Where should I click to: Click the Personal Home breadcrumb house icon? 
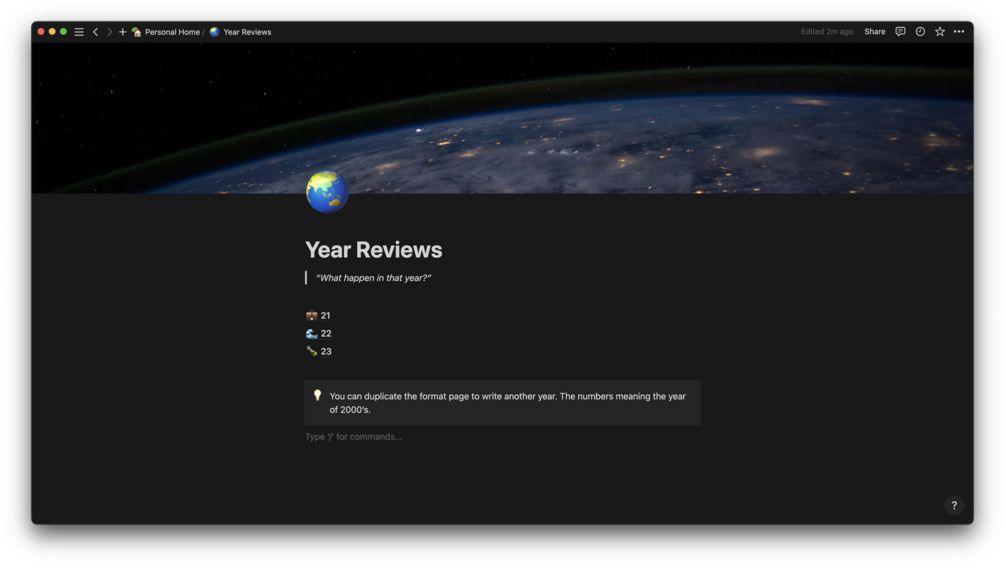pyautogui.click(x=137, y=32)
